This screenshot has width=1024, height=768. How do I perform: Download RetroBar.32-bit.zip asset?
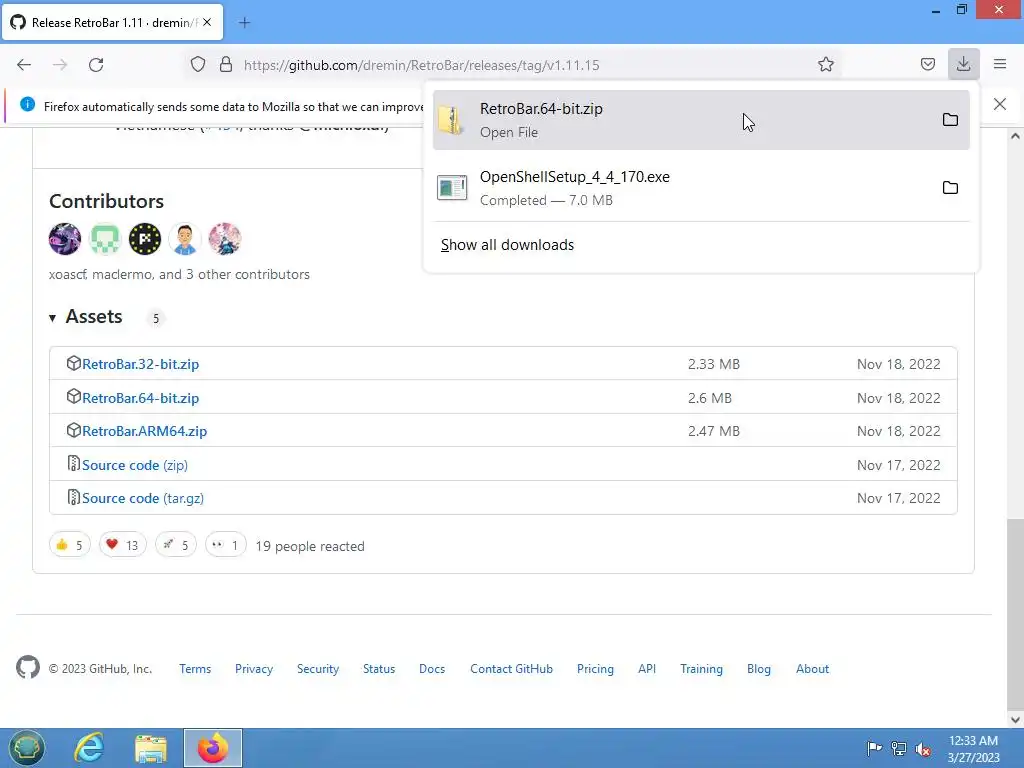(x=140, y=364)
